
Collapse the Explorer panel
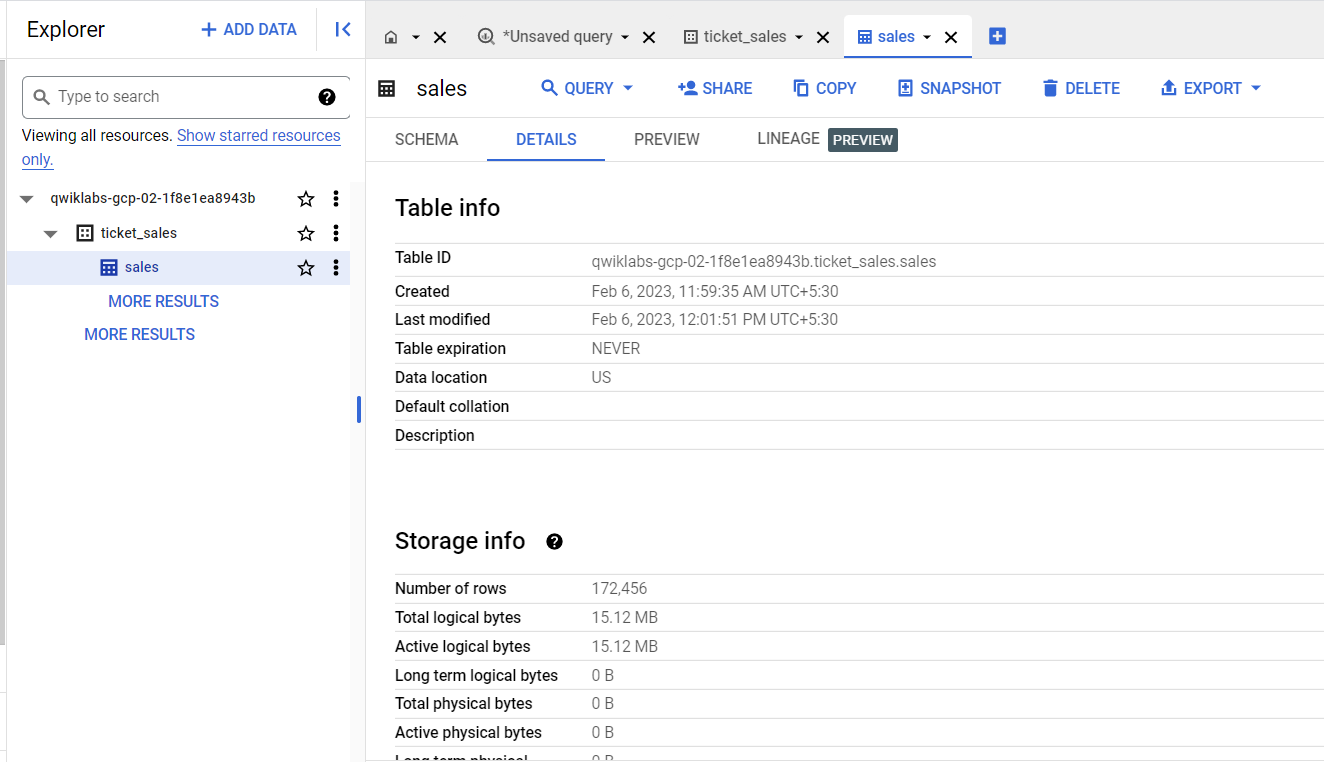342,30
